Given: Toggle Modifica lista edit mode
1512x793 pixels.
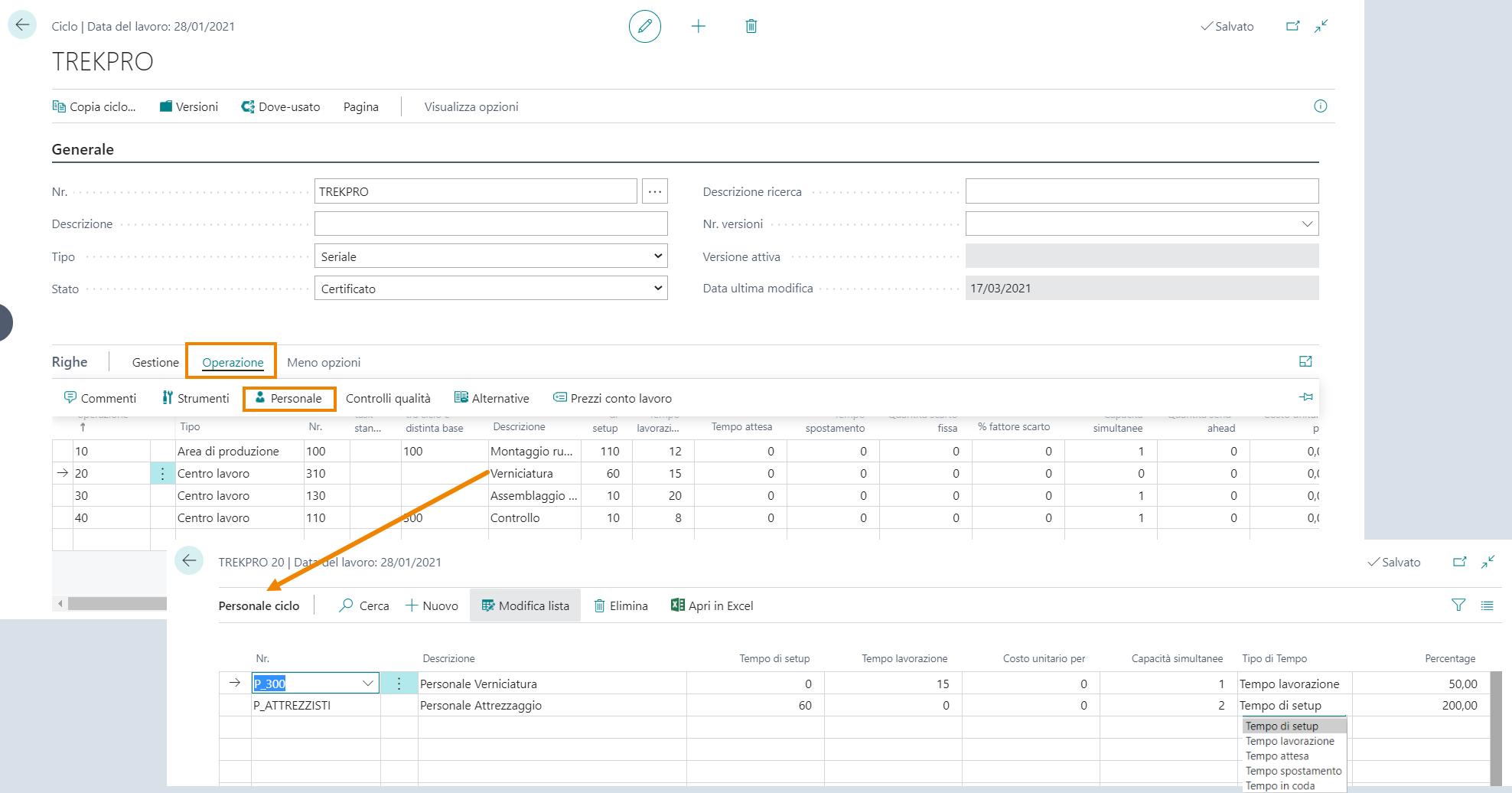Looking at the screenshot, I should (525, 605).
